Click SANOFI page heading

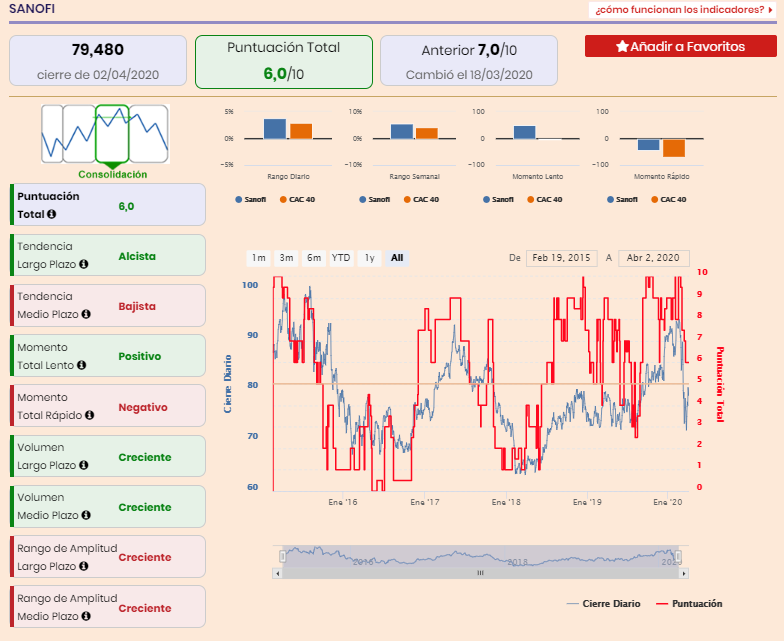(x=32, y=8)
